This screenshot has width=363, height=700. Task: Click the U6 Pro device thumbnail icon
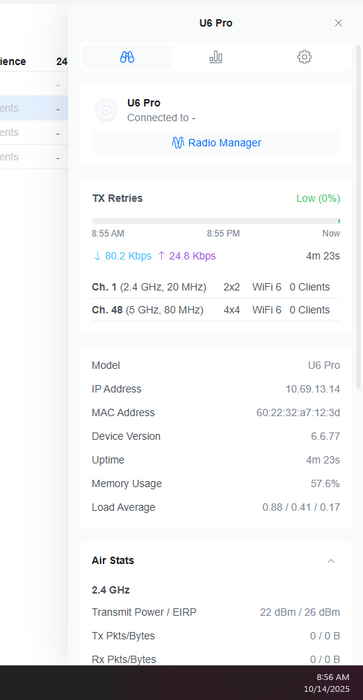tap(106, 110)
